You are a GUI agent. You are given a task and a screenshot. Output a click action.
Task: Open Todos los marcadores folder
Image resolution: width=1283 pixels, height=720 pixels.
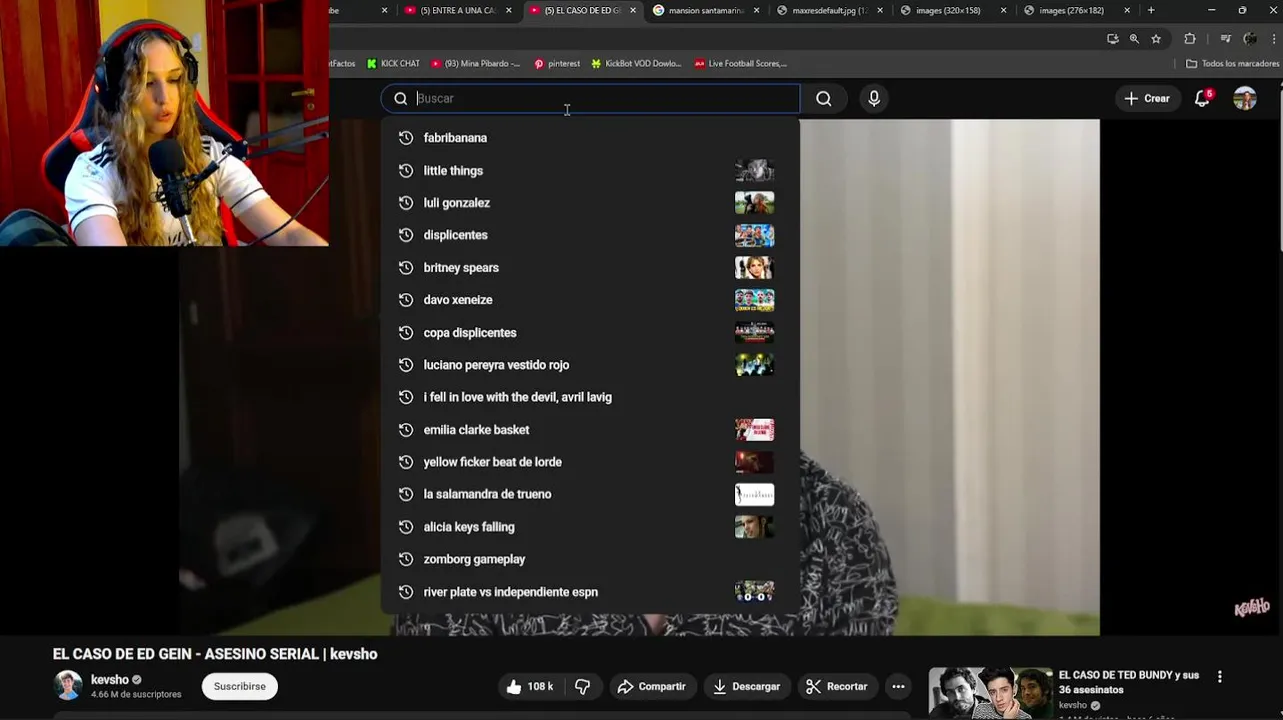(x=1233, y=63)
